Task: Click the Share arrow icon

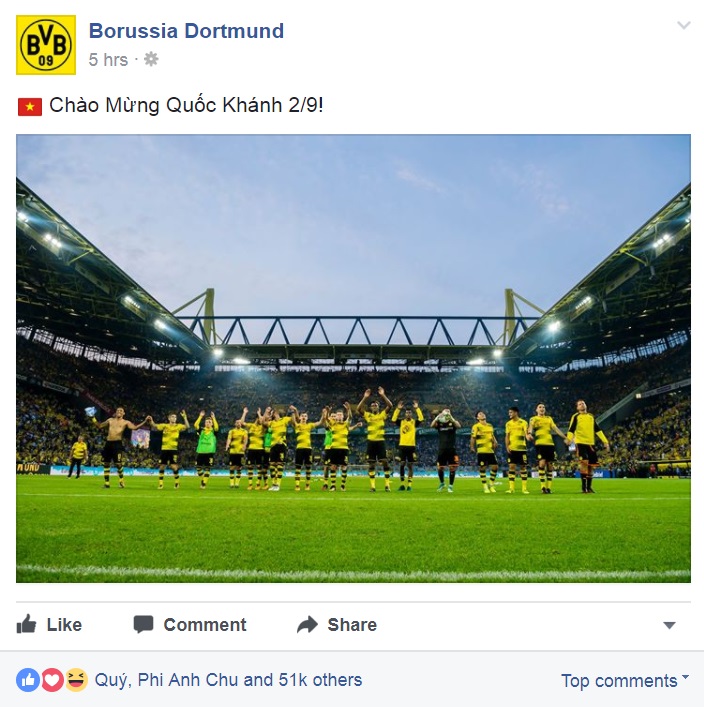Action: [x=308, y=624]
